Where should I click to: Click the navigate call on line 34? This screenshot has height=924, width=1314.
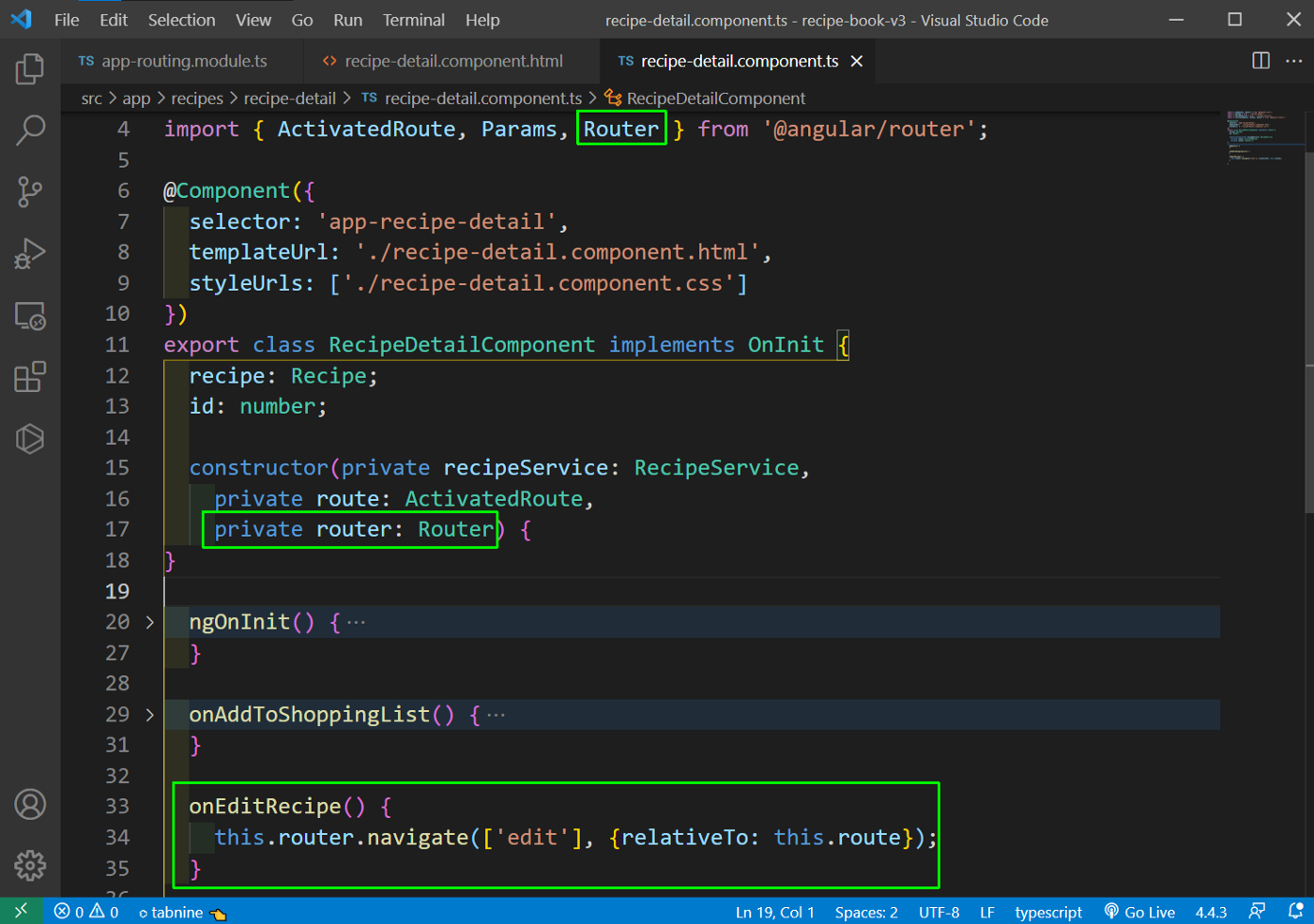point(417,837)
